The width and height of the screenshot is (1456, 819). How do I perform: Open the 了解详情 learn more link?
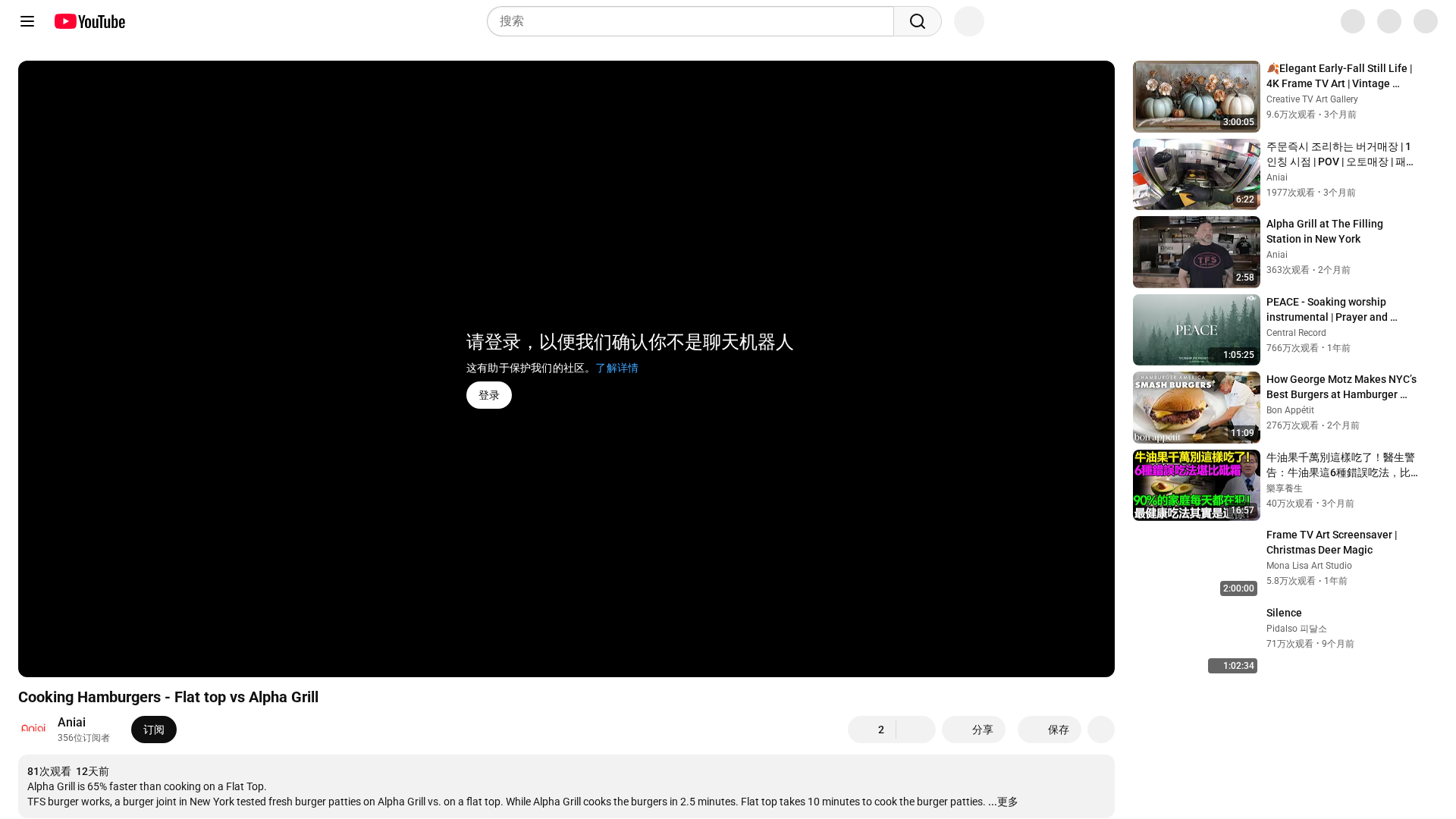coord(617,368)
